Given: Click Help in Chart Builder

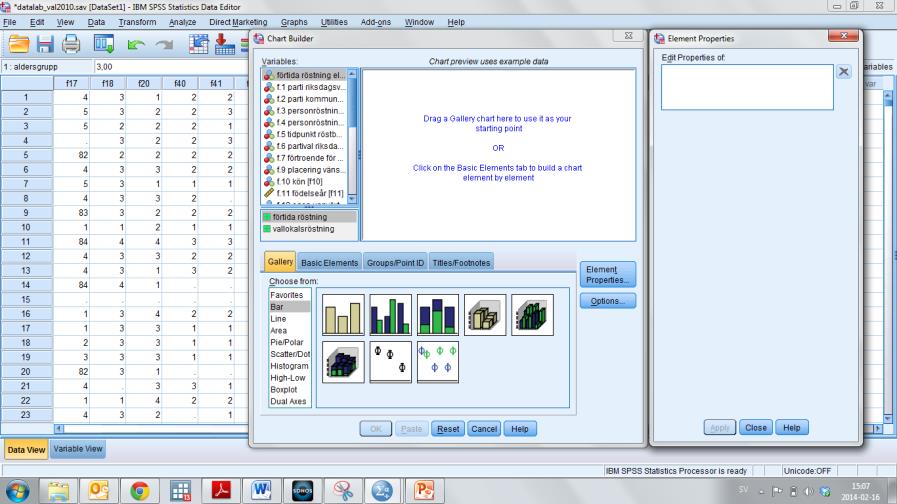Looking at the screenshot, I should tap(520, 428).
